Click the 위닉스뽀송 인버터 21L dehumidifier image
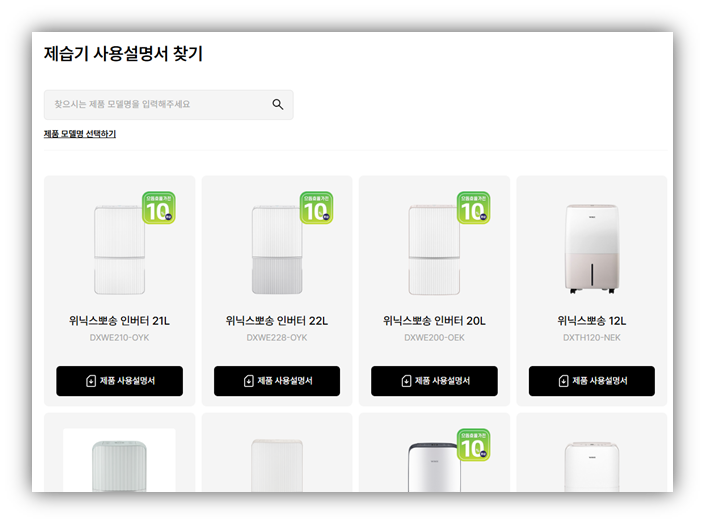705x524 pixels. tap(120, 250)
